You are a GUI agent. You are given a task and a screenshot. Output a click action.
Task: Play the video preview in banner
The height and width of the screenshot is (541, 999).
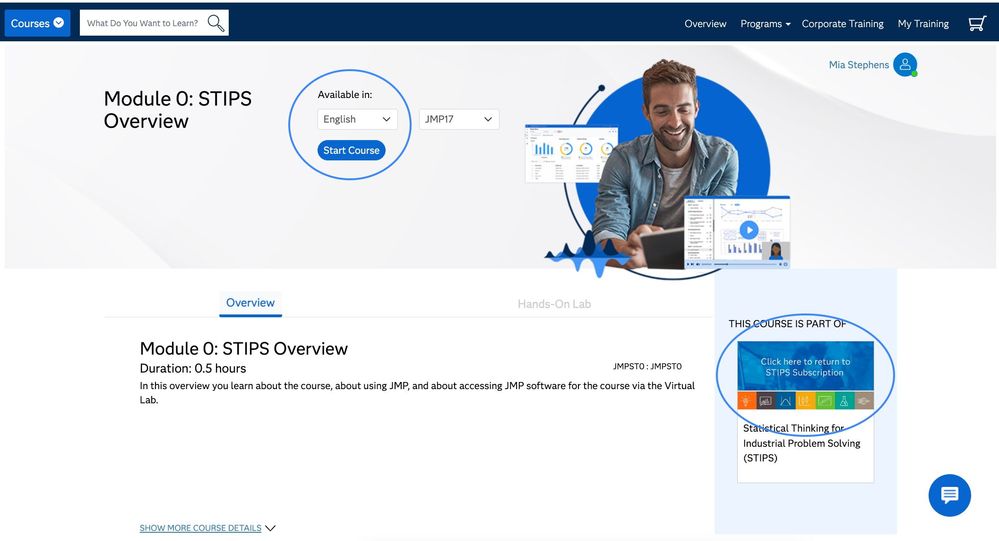[749, 230]
